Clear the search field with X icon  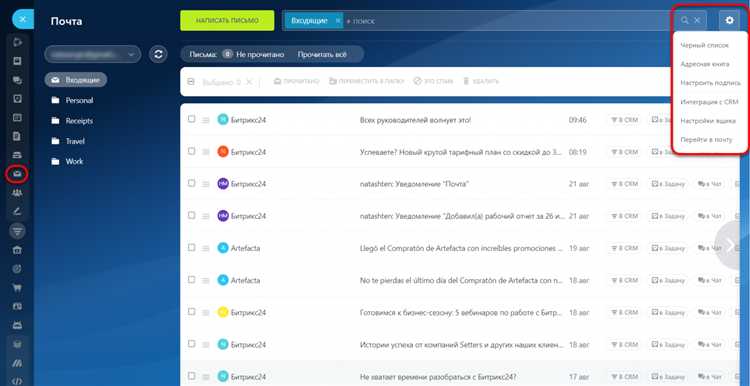(697, 21)
